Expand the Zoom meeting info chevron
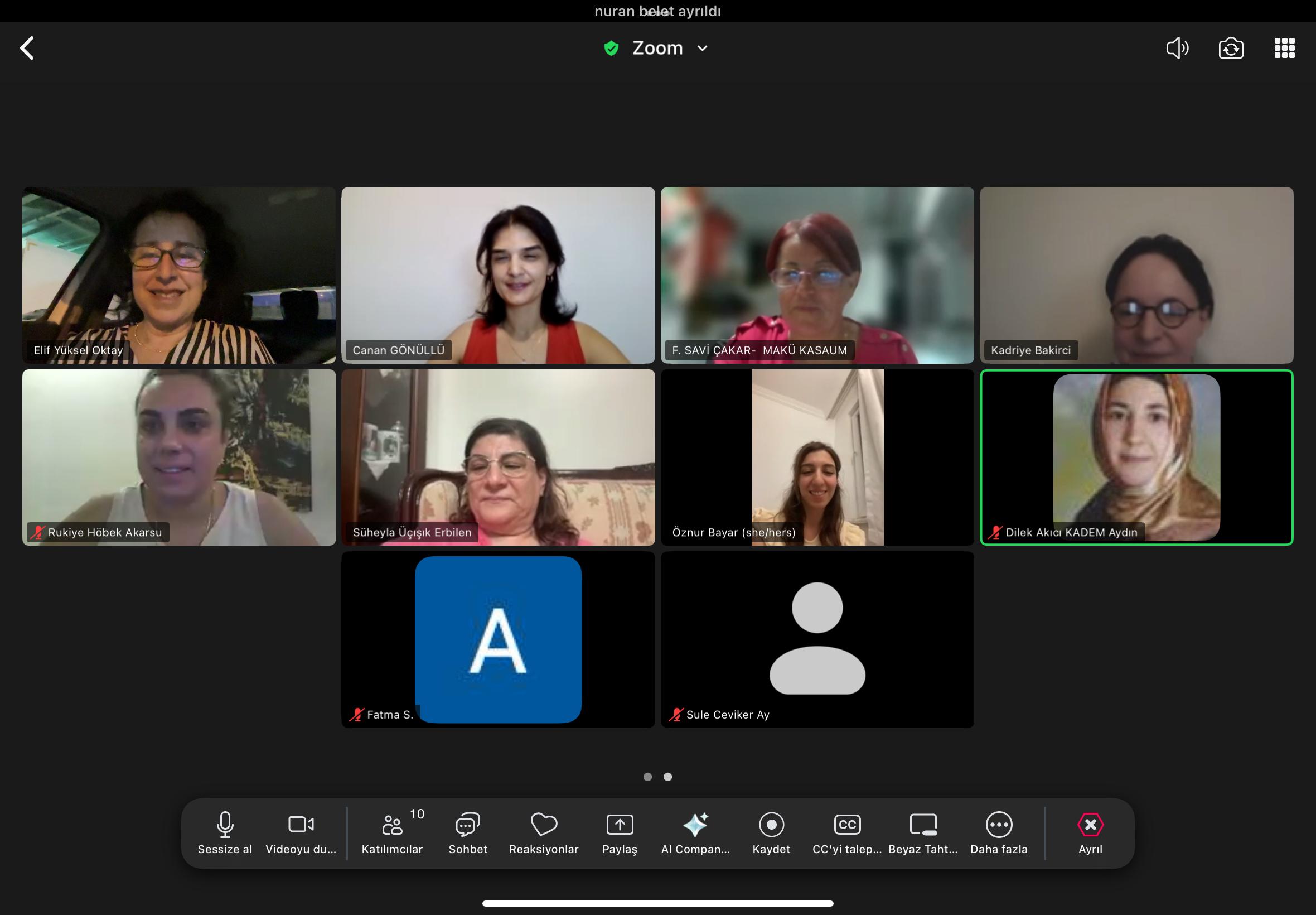The width and height of the screenshot is (1316, 915). (x=703, y=48)
